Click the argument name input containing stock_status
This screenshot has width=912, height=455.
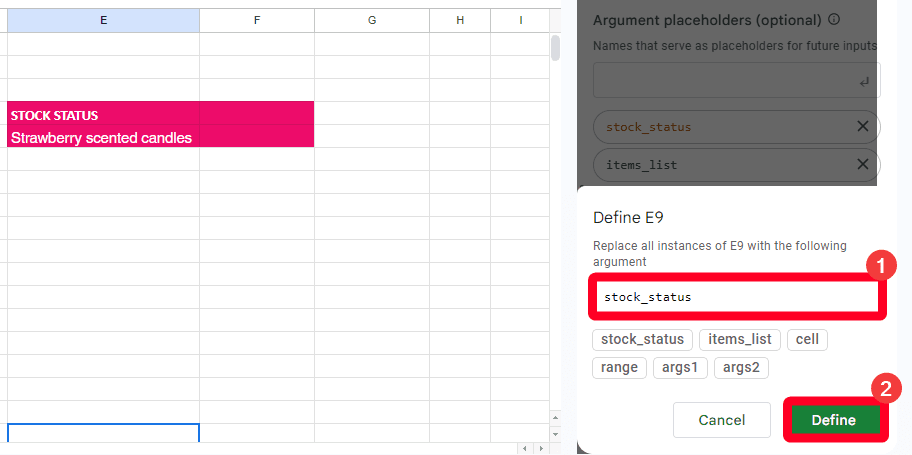coord(735,297)
